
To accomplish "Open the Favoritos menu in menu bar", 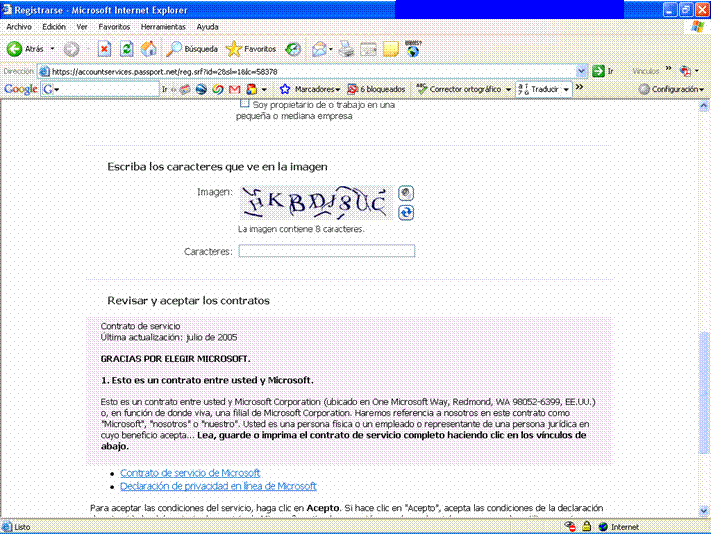I will point(114,26).
